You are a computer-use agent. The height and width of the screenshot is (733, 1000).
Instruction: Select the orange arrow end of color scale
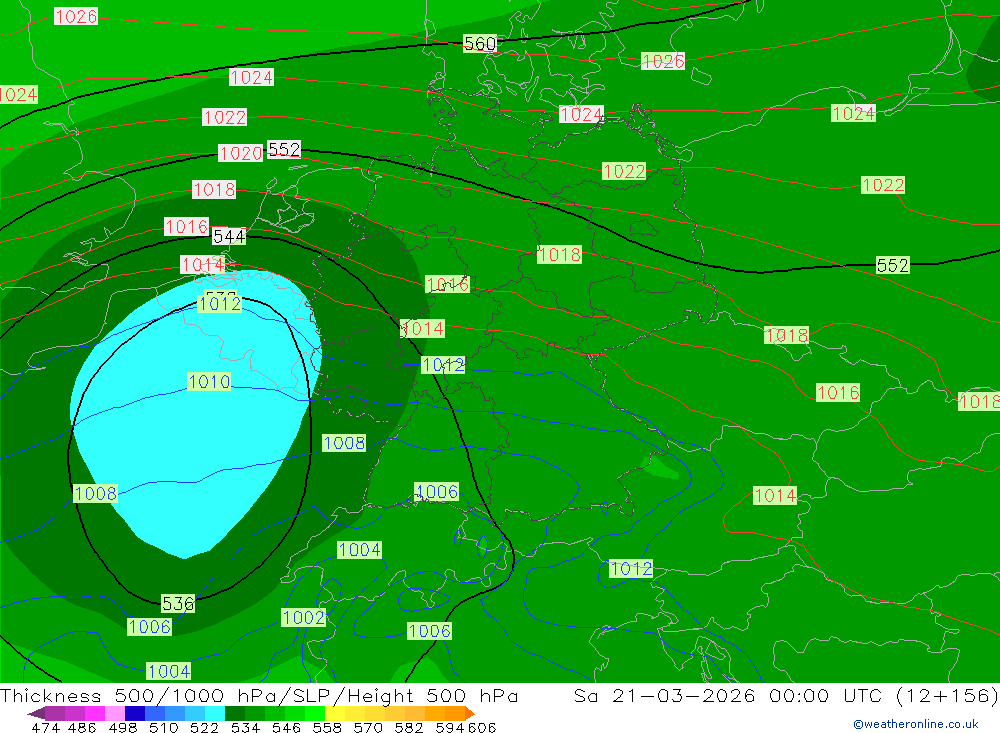click(471, 713)
